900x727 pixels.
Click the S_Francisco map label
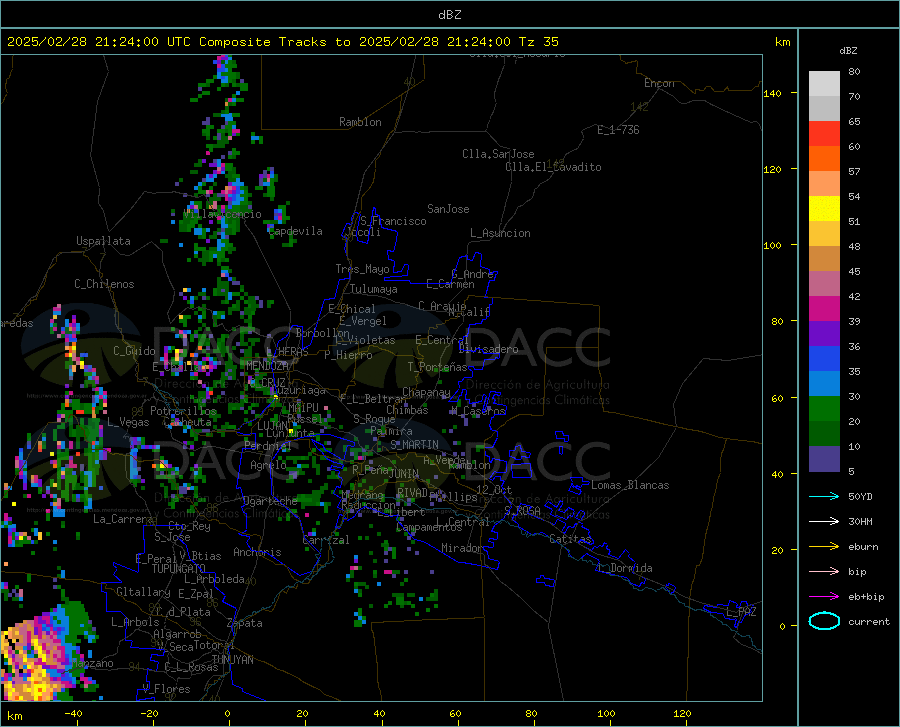(393, 221)
